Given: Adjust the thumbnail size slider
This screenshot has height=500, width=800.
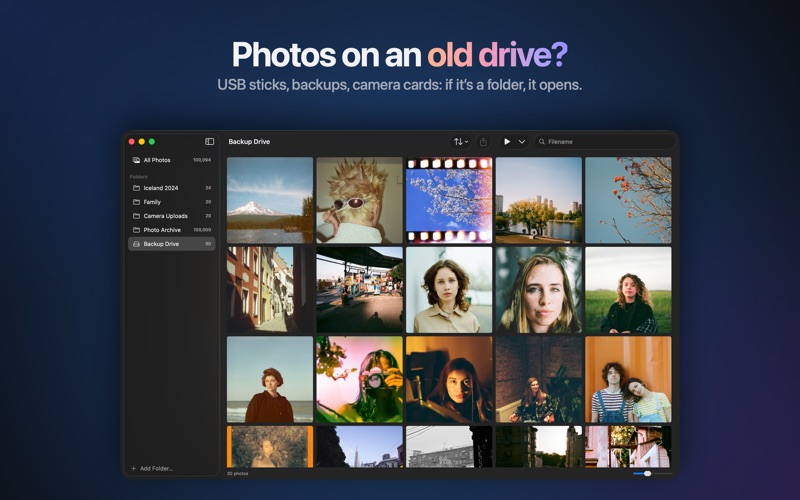Looking at the screenshot, I should [653, 474].
